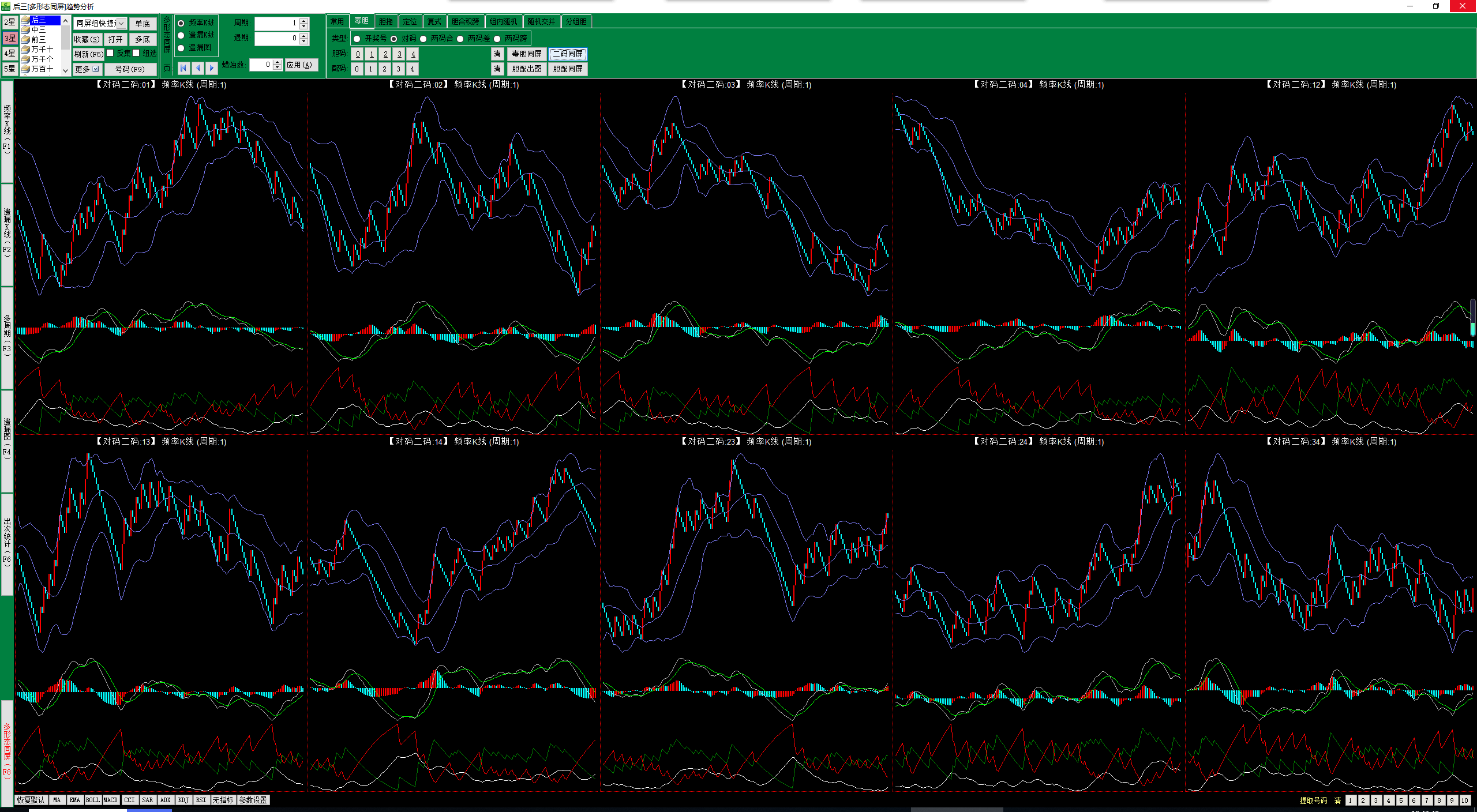1477x812 pixels.
Task: Choose 两码合 type radio button
Action: tap(423, 39)
